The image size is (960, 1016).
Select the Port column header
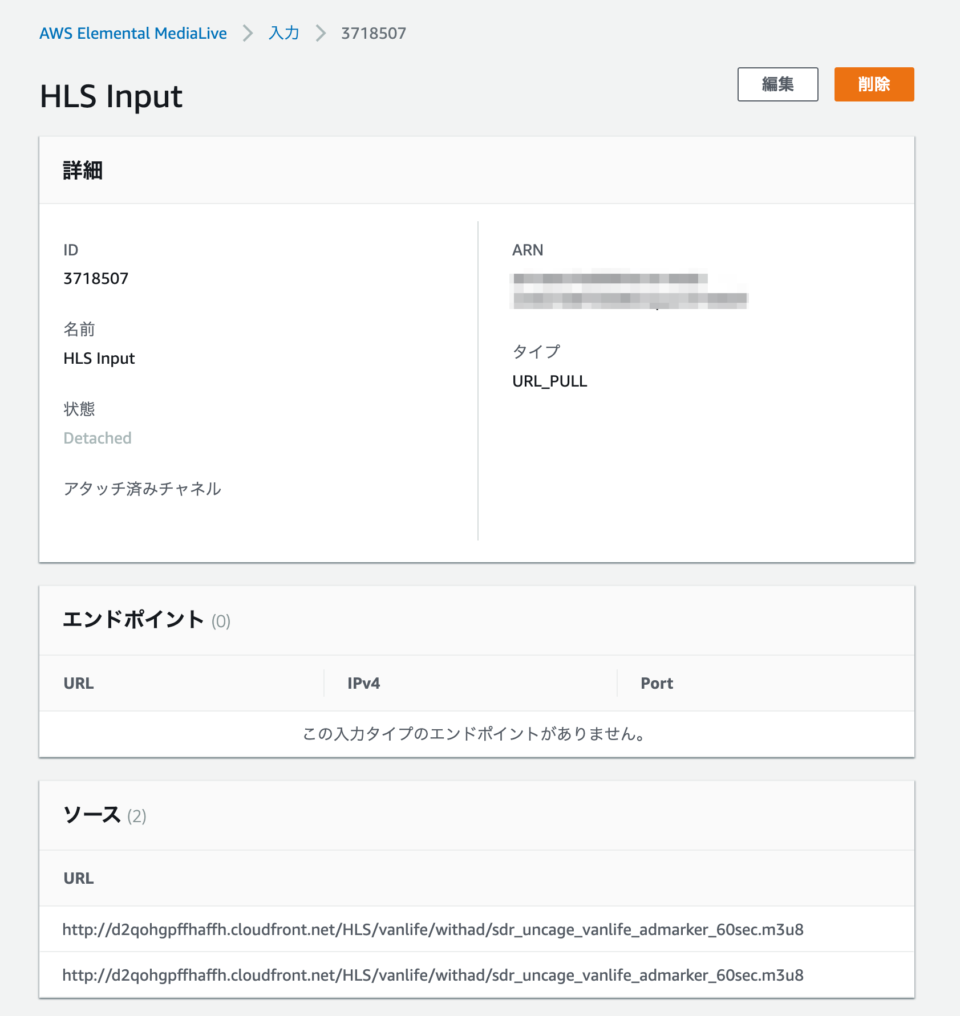[656, 683]
